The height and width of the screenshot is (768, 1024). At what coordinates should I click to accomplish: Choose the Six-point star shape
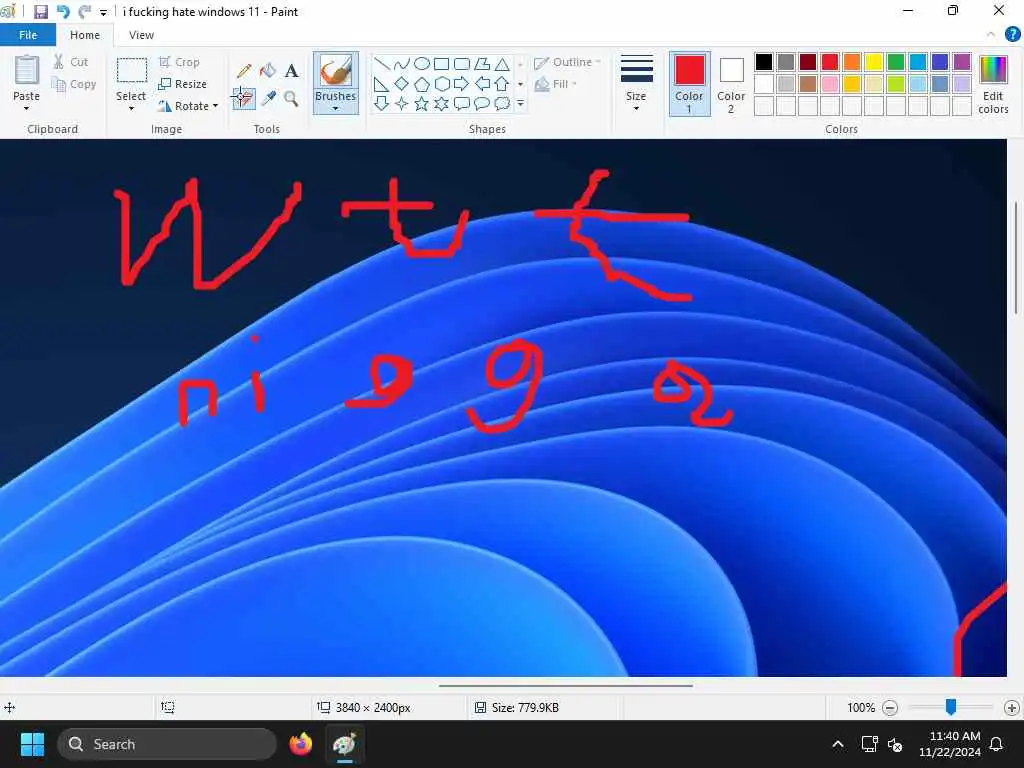tap(441, 103)
